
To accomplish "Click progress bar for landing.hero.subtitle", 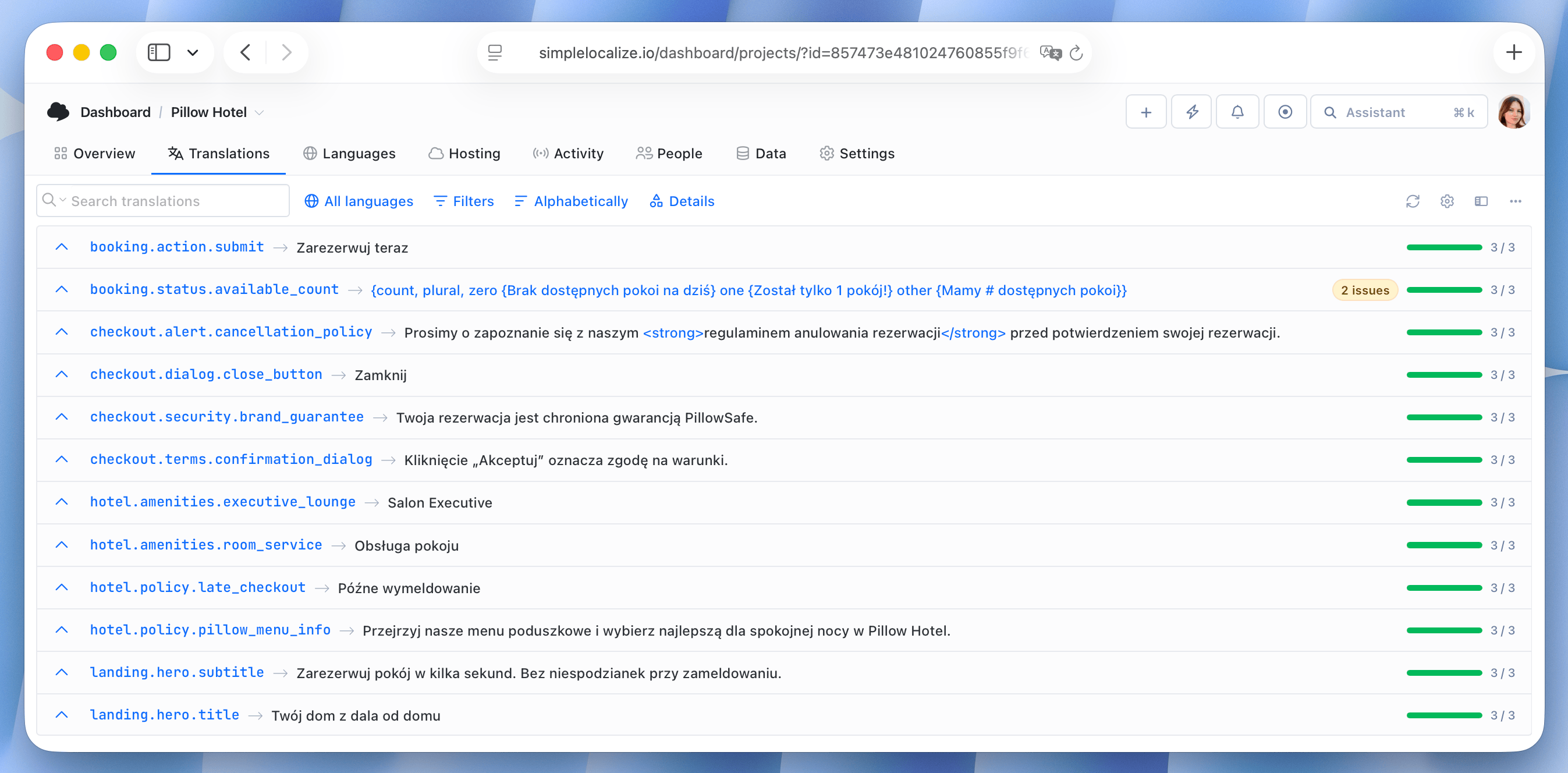I will click(1444, 673).
